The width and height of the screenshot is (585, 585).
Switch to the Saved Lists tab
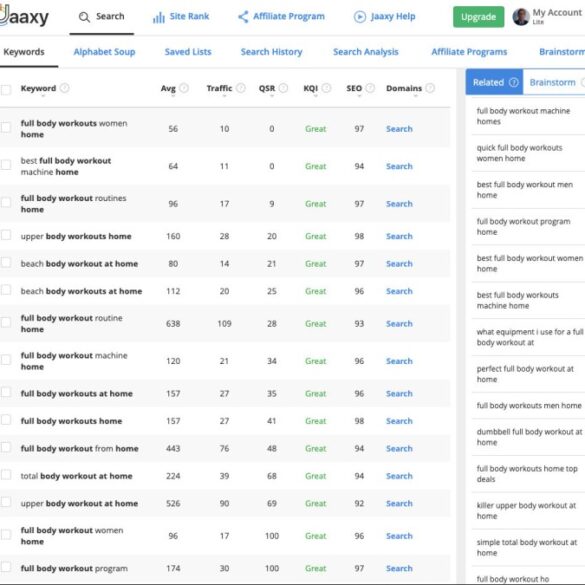click(188, 52)
